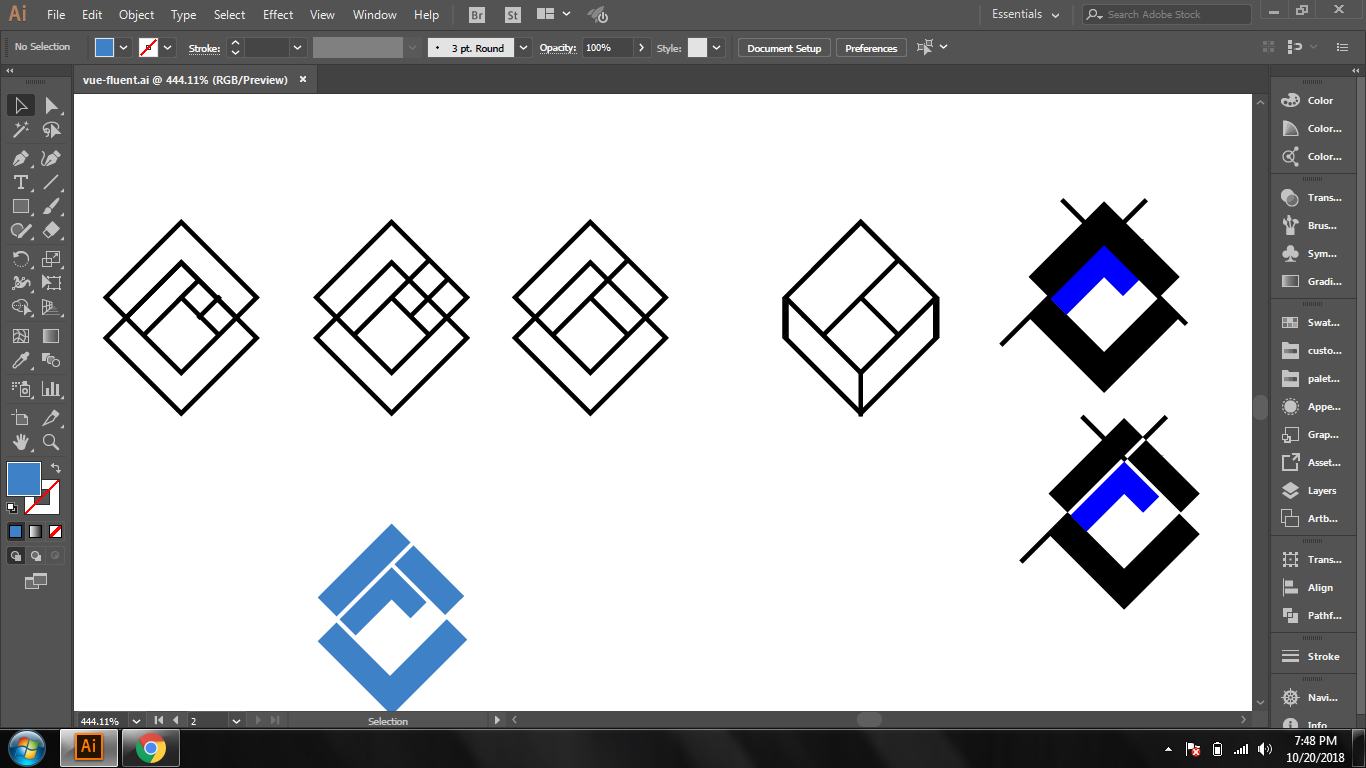Pick the Perspective Grid tool

51,307
